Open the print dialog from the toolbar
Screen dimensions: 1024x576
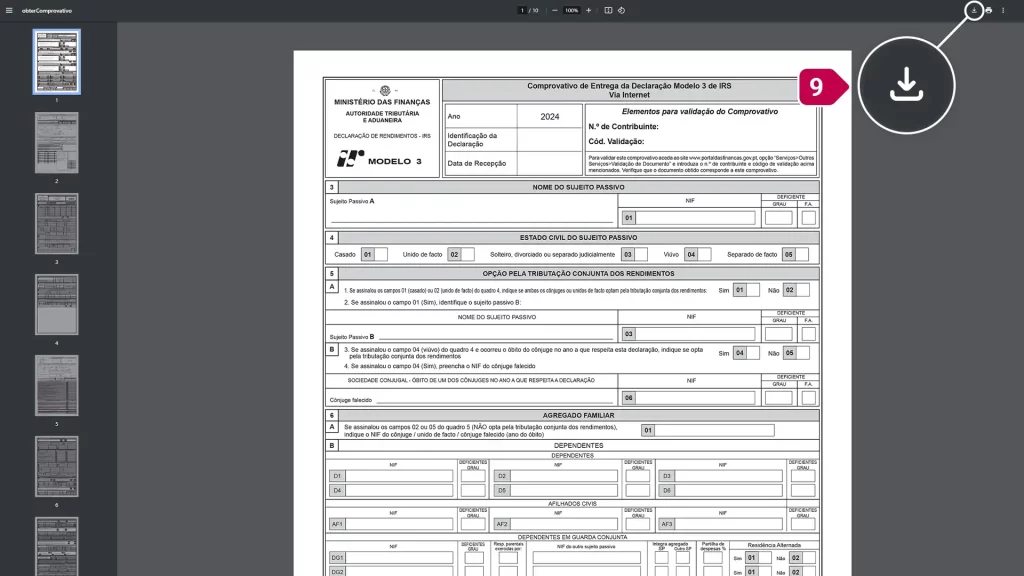pos(988,11)
